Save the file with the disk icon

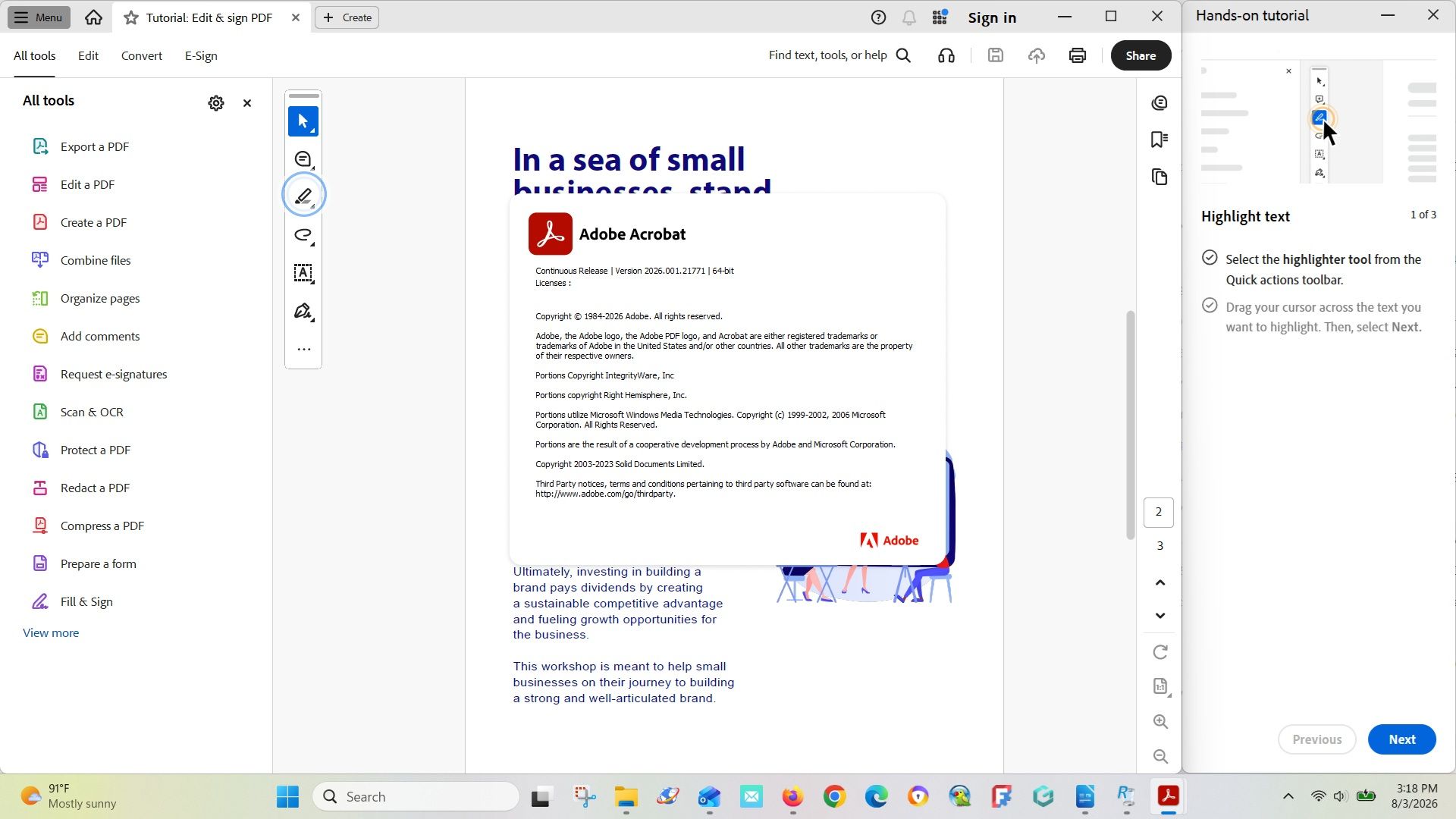pyautogui.click(x=996, y=55)
